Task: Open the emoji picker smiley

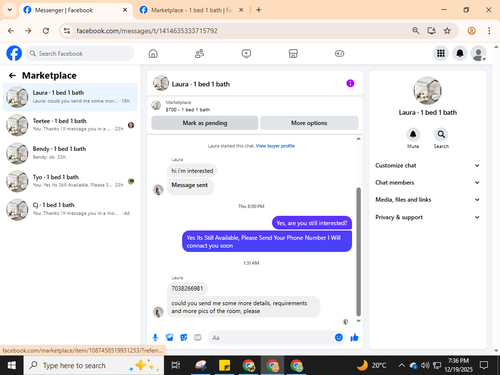Action: 339,337
